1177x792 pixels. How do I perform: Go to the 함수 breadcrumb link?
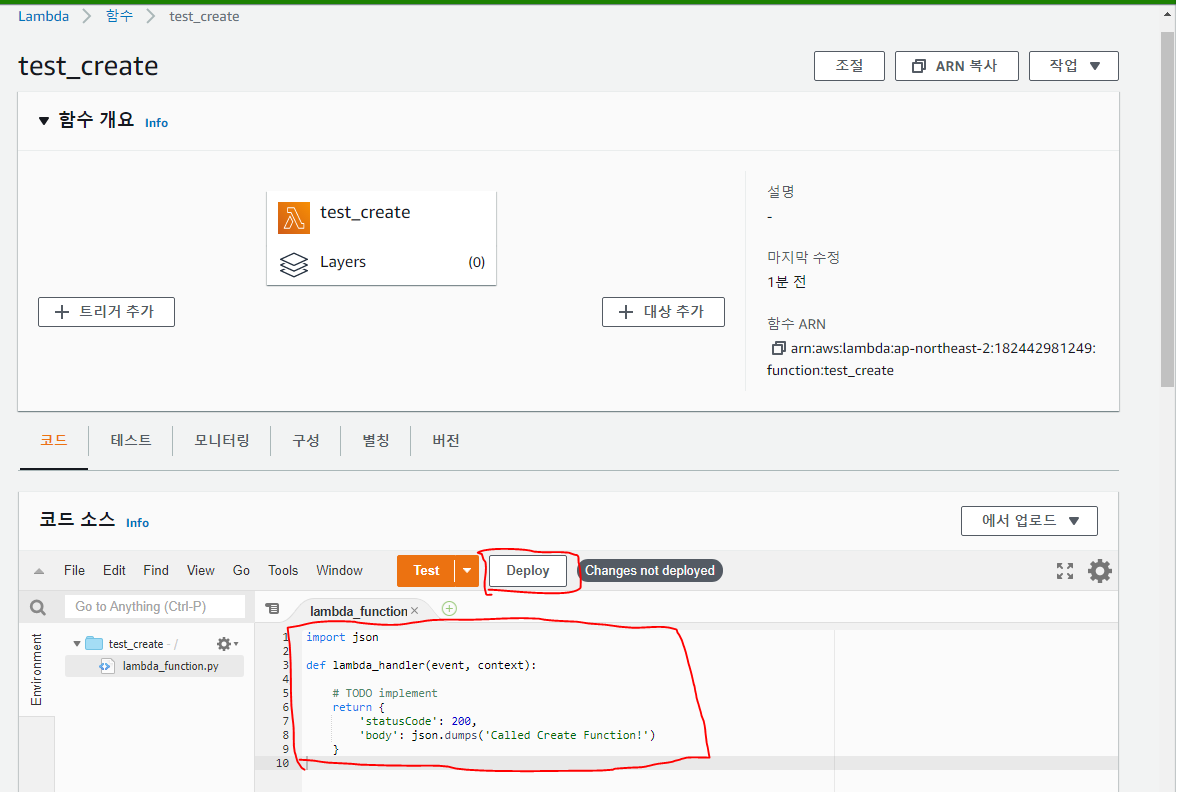[x=119, y=17]
